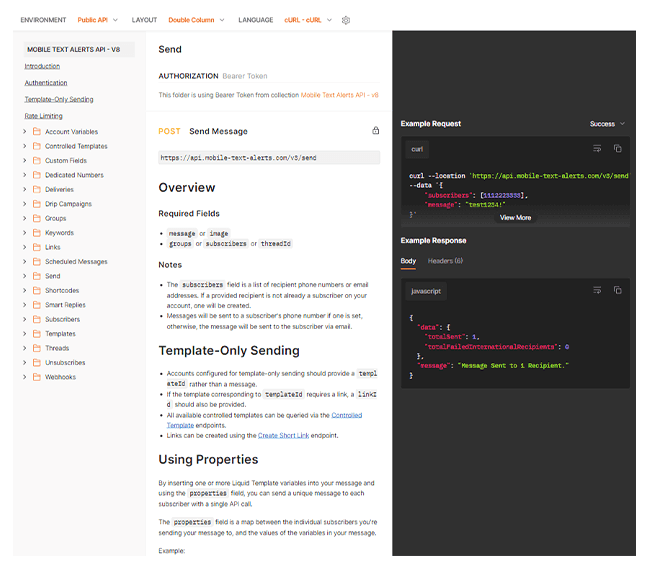This screenshot has height=569, width=649.
Task: Click the Templates folder icon
Action: tap(37, 334)
